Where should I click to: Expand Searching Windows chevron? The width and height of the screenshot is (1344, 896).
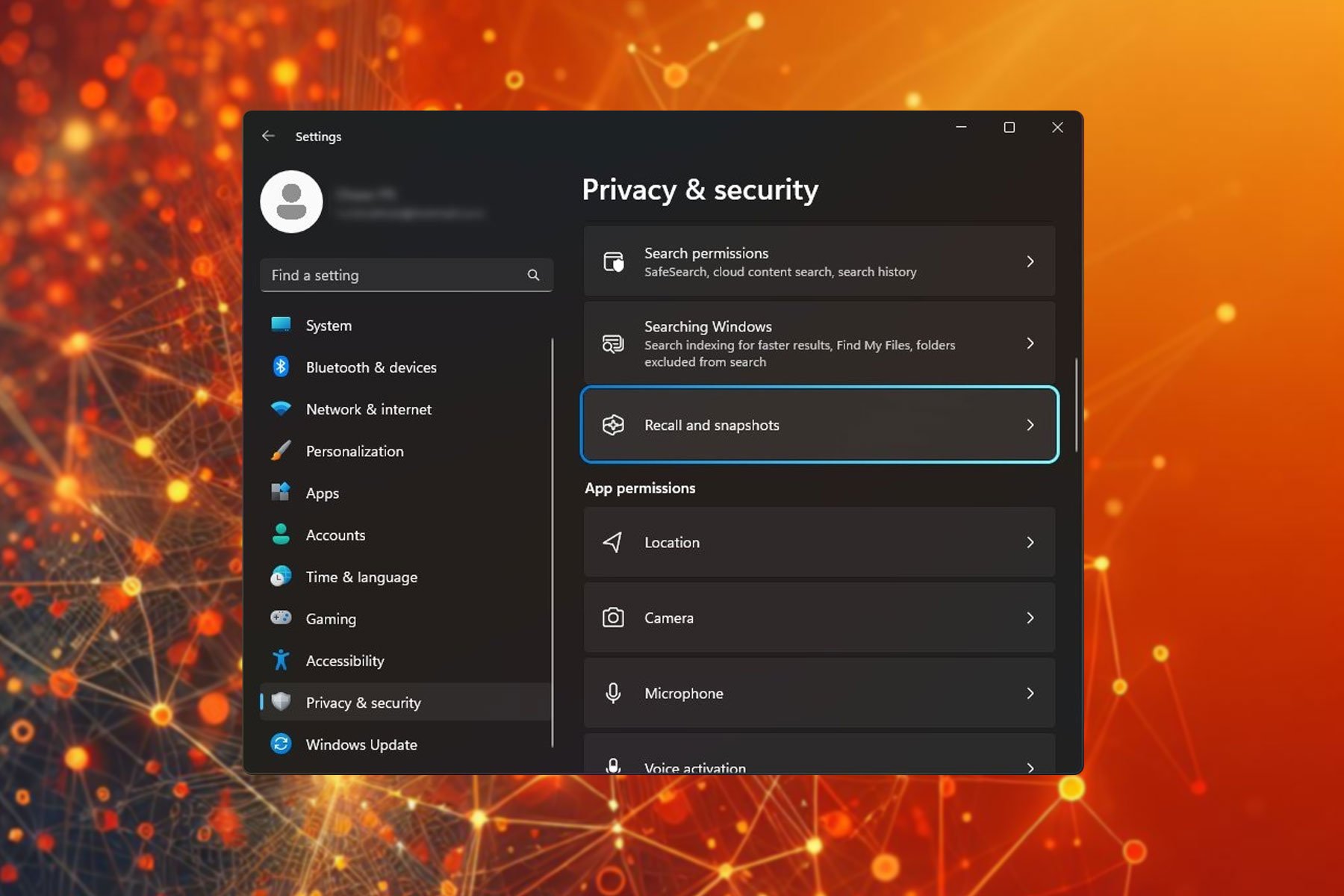tap(1030, 343)
